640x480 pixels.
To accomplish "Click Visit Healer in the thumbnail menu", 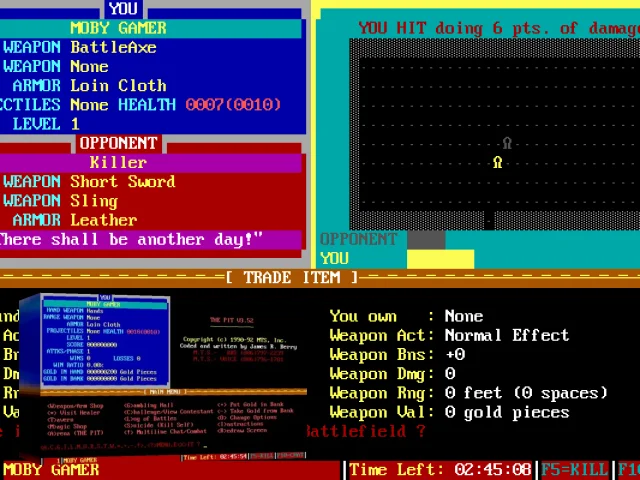I will click(x=74, y=413).
